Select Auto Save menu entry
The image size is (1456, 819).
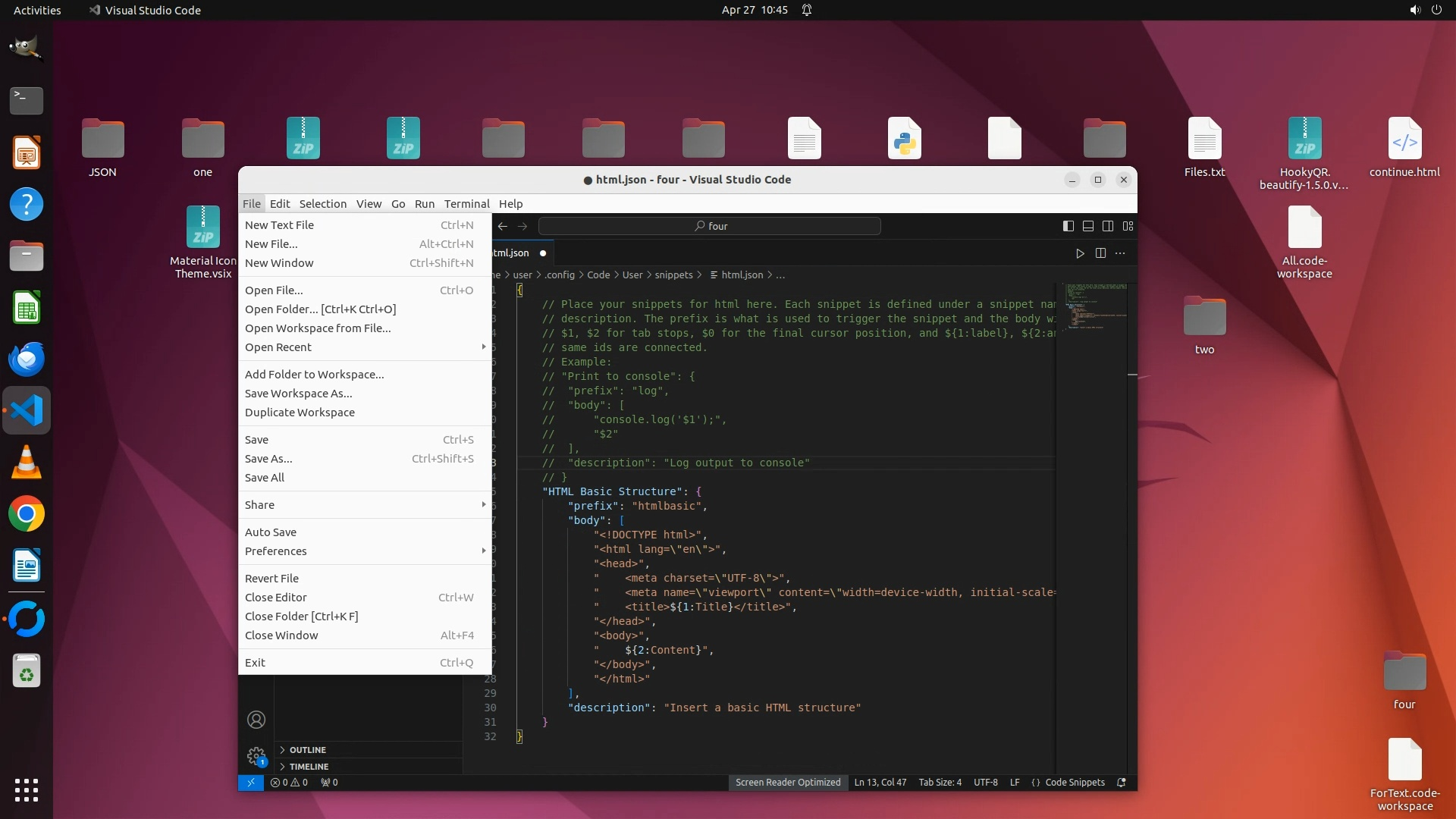coord(271,532)
